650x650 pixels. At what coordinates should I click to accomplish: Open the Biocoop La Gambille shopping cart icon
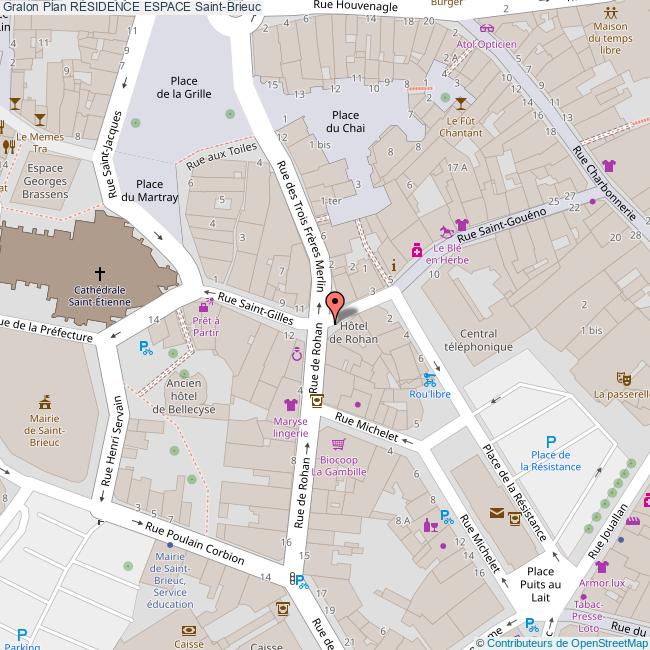pos(338,444)
